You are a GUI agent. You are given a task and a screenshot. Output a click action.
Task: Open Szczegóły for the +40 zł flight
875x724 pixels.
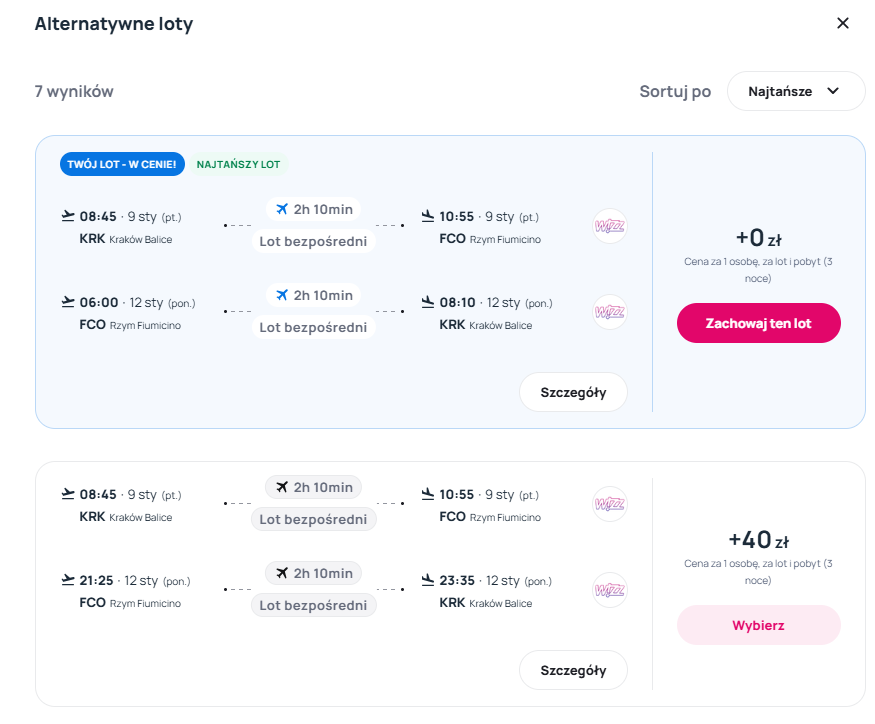pos(573,670)
